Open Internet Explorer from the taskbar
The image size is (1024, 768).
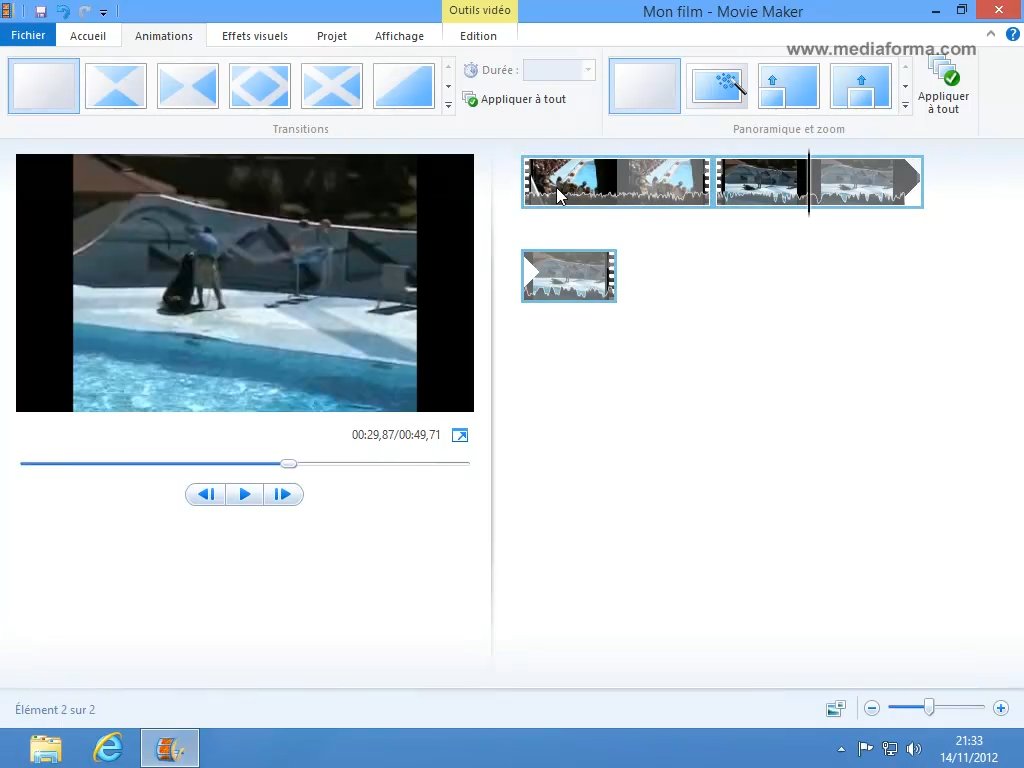pyautogui.click(x=108, y=748)
